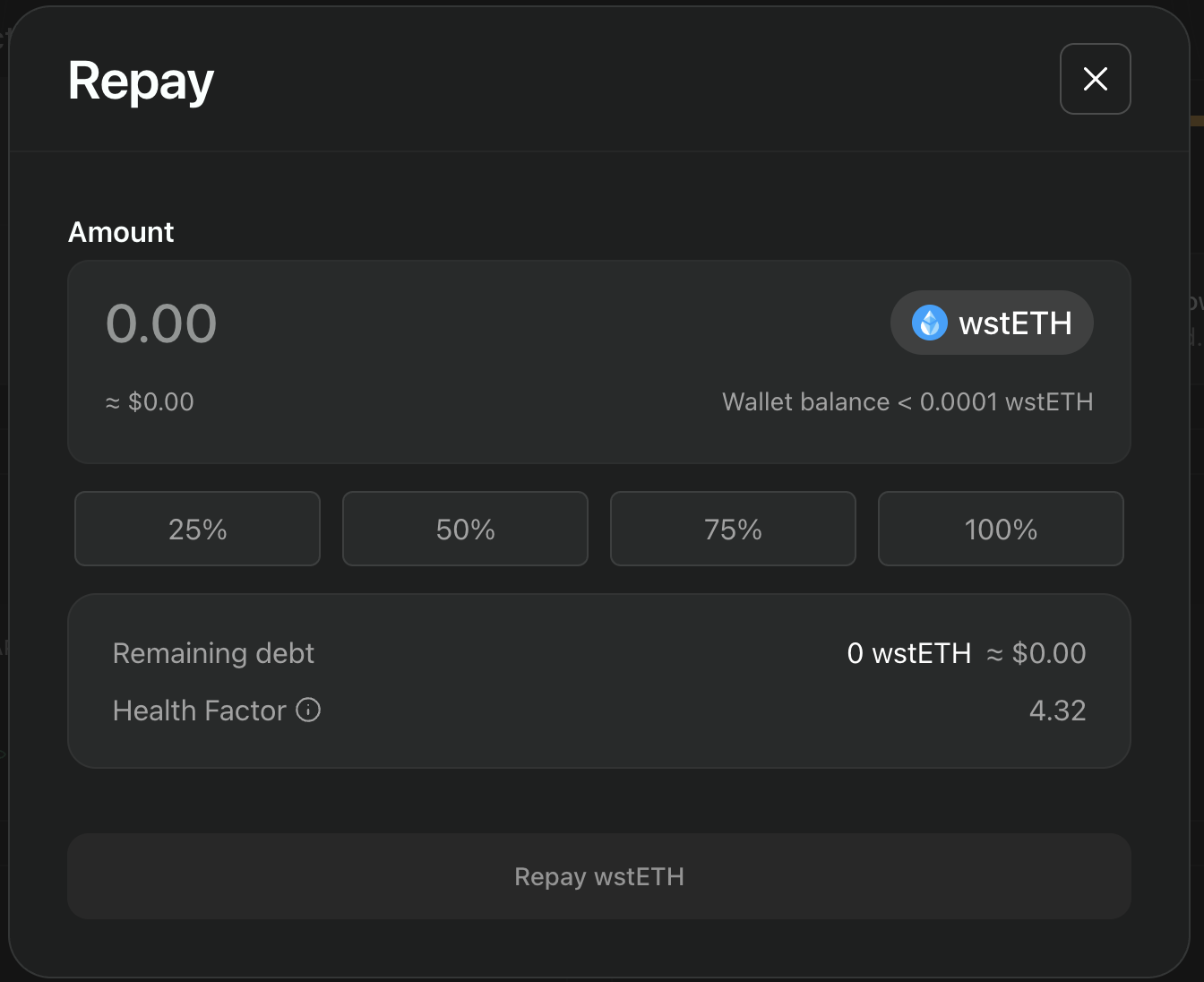The height and width of the screenshot is (982, 1204).
Task: Click the blue wstETH droplet token icon
Action: click(x=929, y=323)
